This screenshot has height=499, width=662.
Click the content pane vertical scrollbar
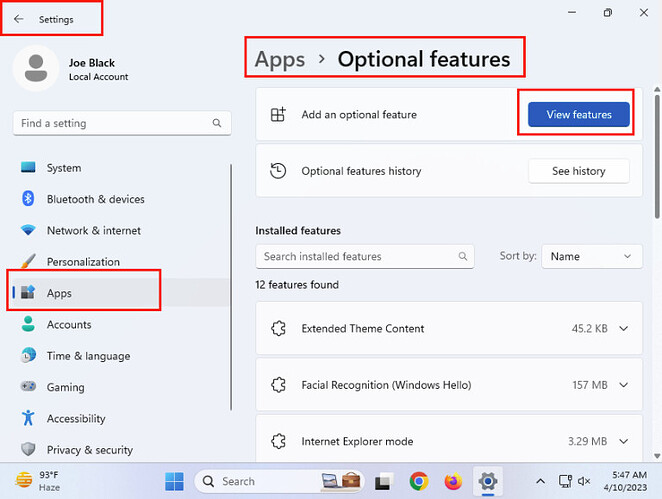657,156
